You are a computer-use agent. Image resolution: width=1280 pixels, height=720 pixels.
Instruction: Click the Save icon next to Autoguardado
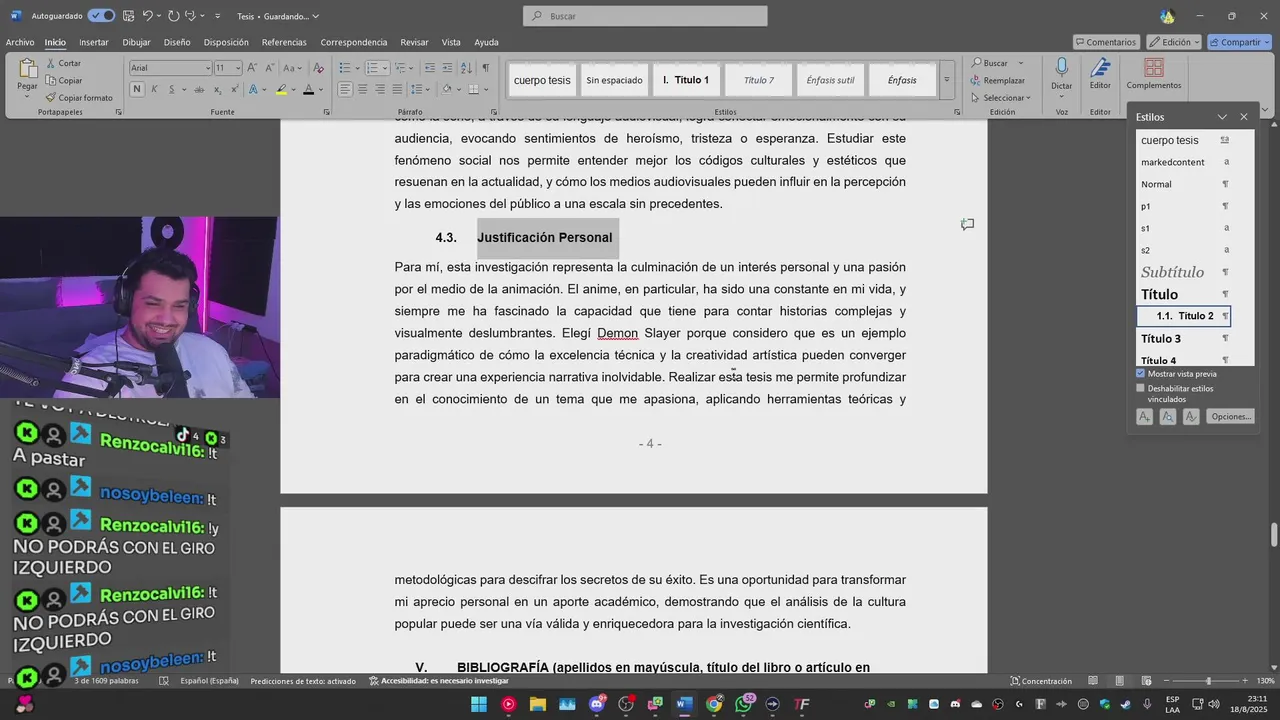128,16
